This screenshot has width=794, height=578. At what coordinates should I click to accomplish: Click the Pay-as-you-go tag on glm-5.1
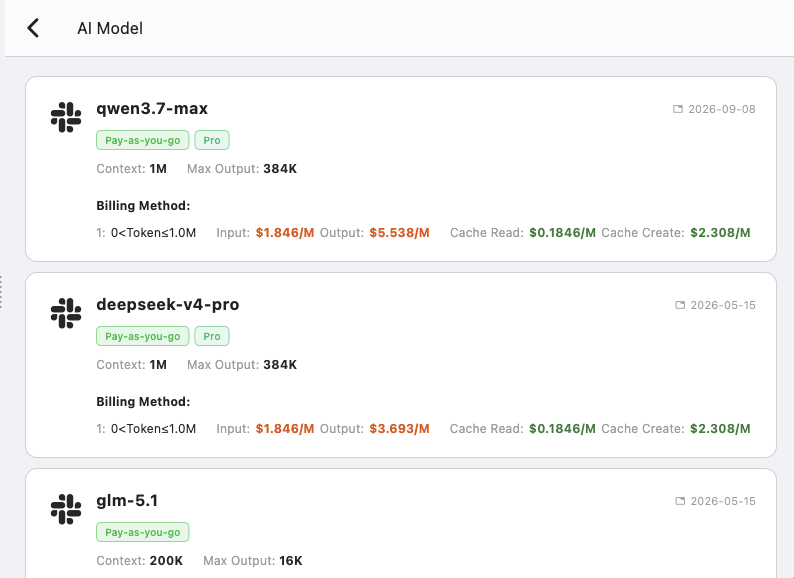point(143,532)
